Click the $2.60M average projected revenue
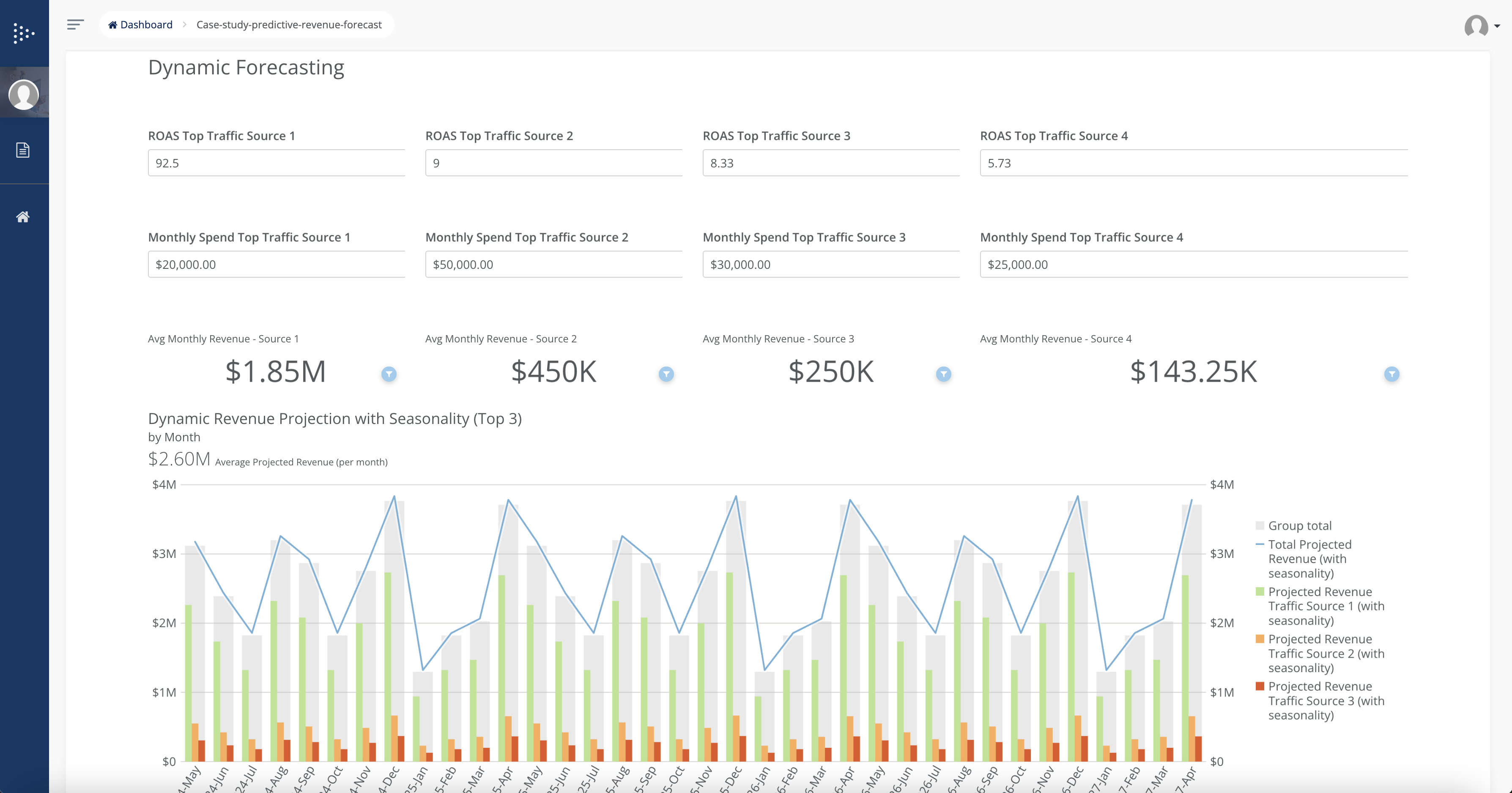The width and height of the screenshot is (1512, 793). point(179,459)
